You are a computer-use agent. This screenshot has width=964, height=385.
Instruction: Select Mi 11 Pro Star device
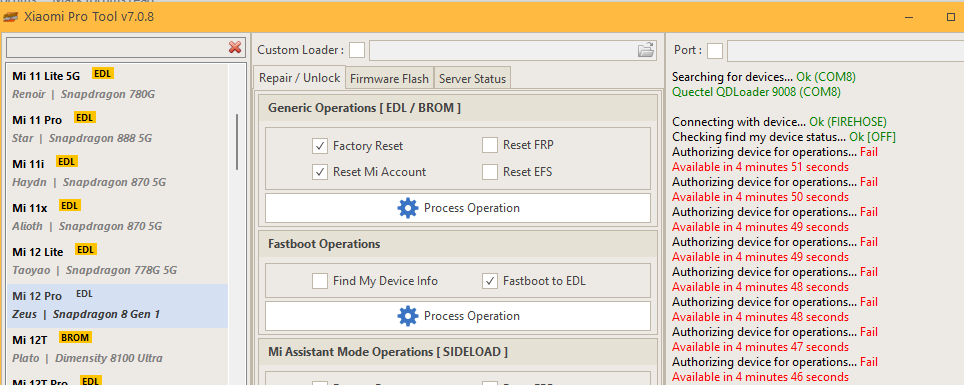[x=117, y=129]
